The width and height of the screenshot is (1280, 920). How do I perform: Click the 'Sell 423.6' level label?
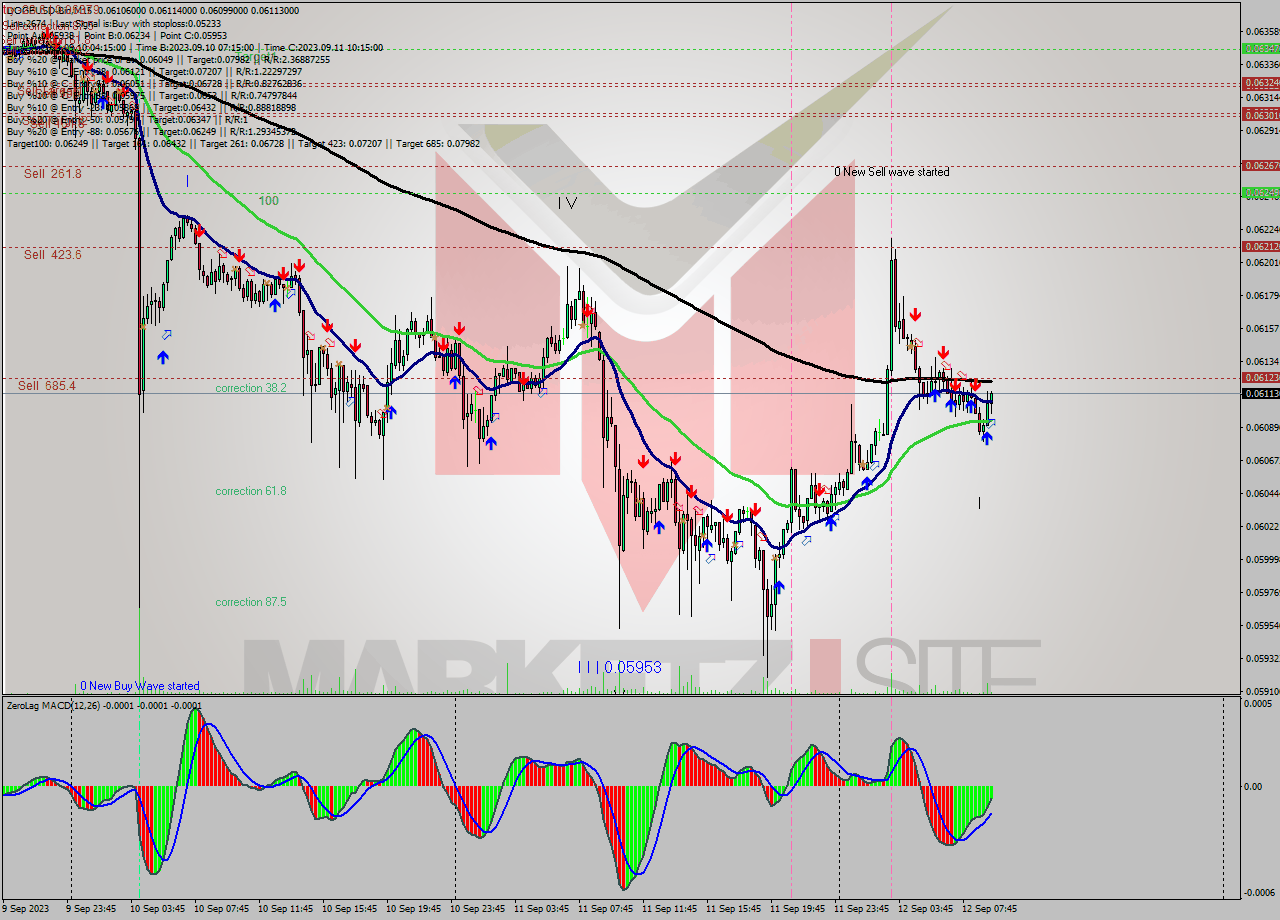click(x=53, y=255)
